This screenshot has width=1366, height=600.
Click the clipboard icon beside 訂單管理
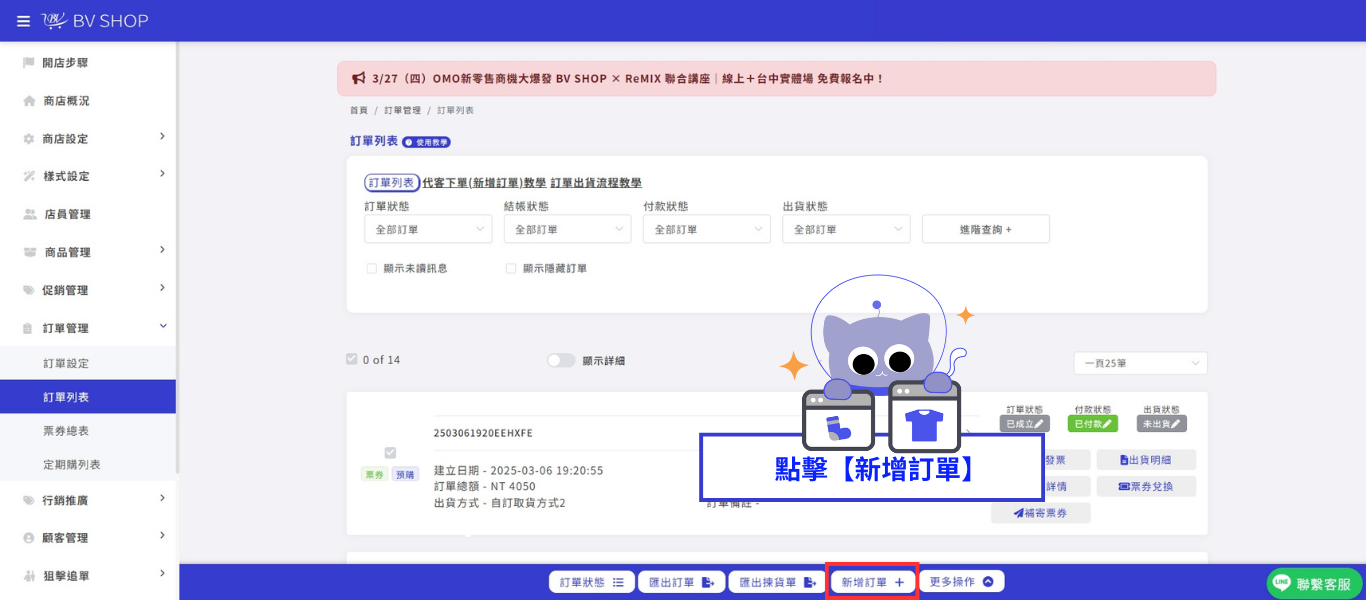(29, 328)
